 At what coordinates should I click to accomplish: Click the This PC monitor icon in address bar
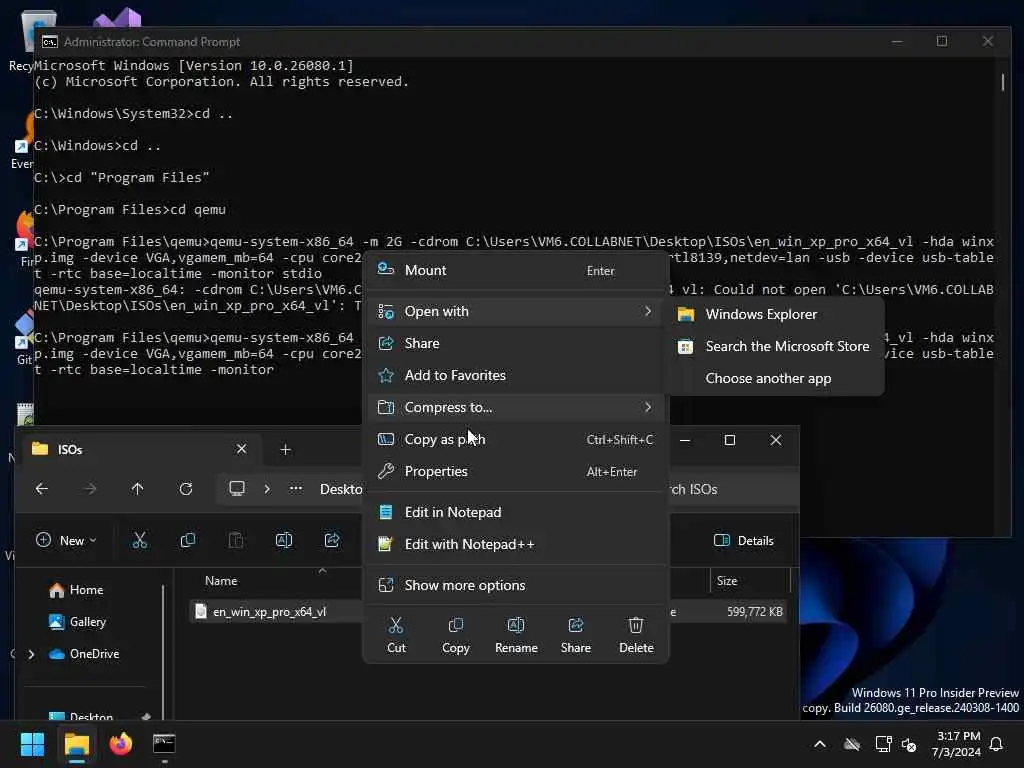[237, 488]
